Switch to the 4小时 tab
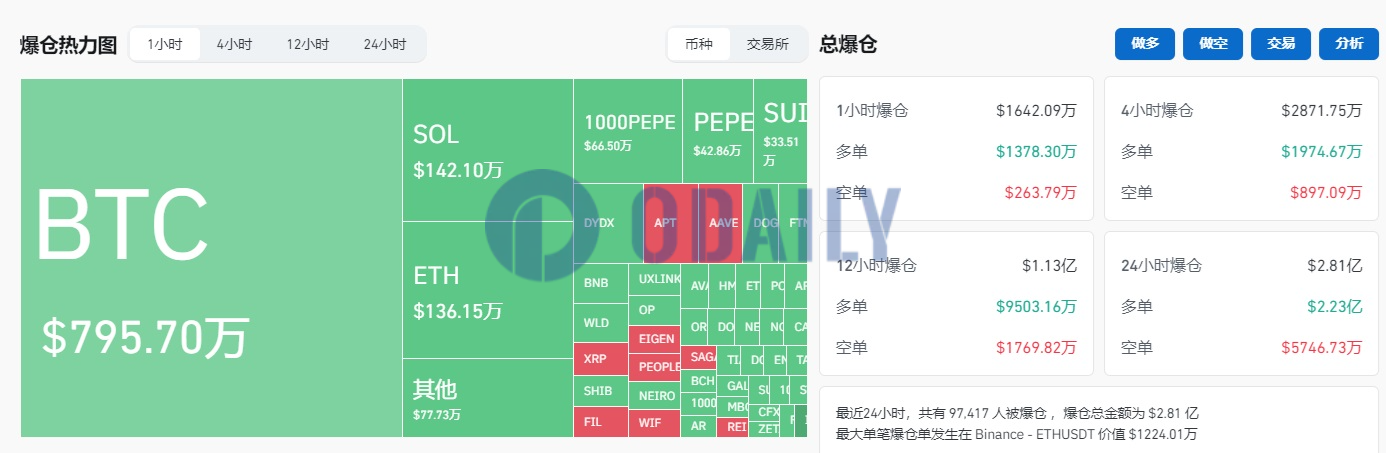The width and height of the screenshot is (1386, 453). pos(234,44)
